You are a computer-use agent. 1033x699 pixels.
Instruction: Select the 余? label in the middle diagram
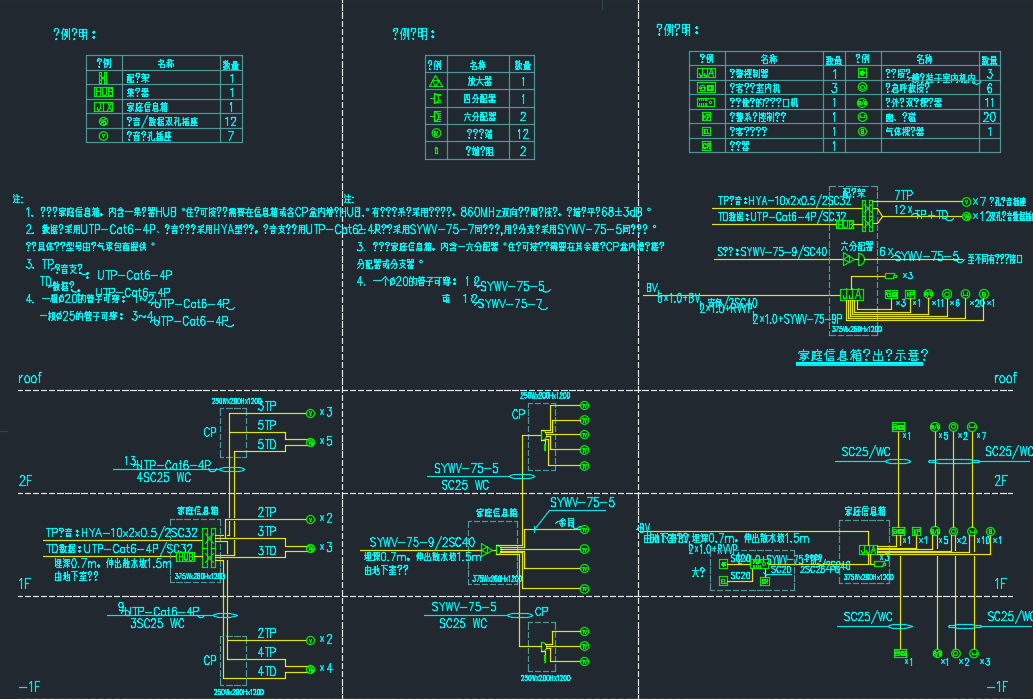pyautogui.click(x=566, y=523)
